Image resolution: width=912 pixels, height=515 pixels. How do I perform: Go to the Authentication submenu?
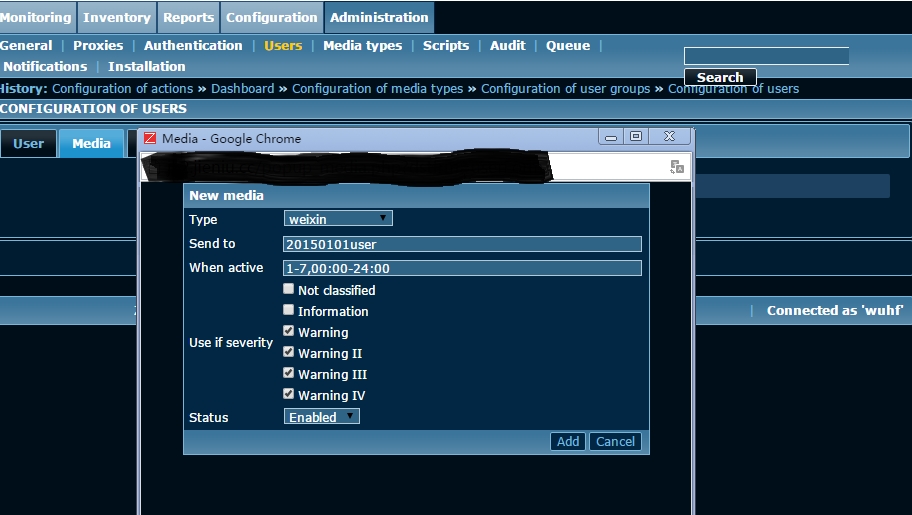pyautogui.click(x=193, y=45)
